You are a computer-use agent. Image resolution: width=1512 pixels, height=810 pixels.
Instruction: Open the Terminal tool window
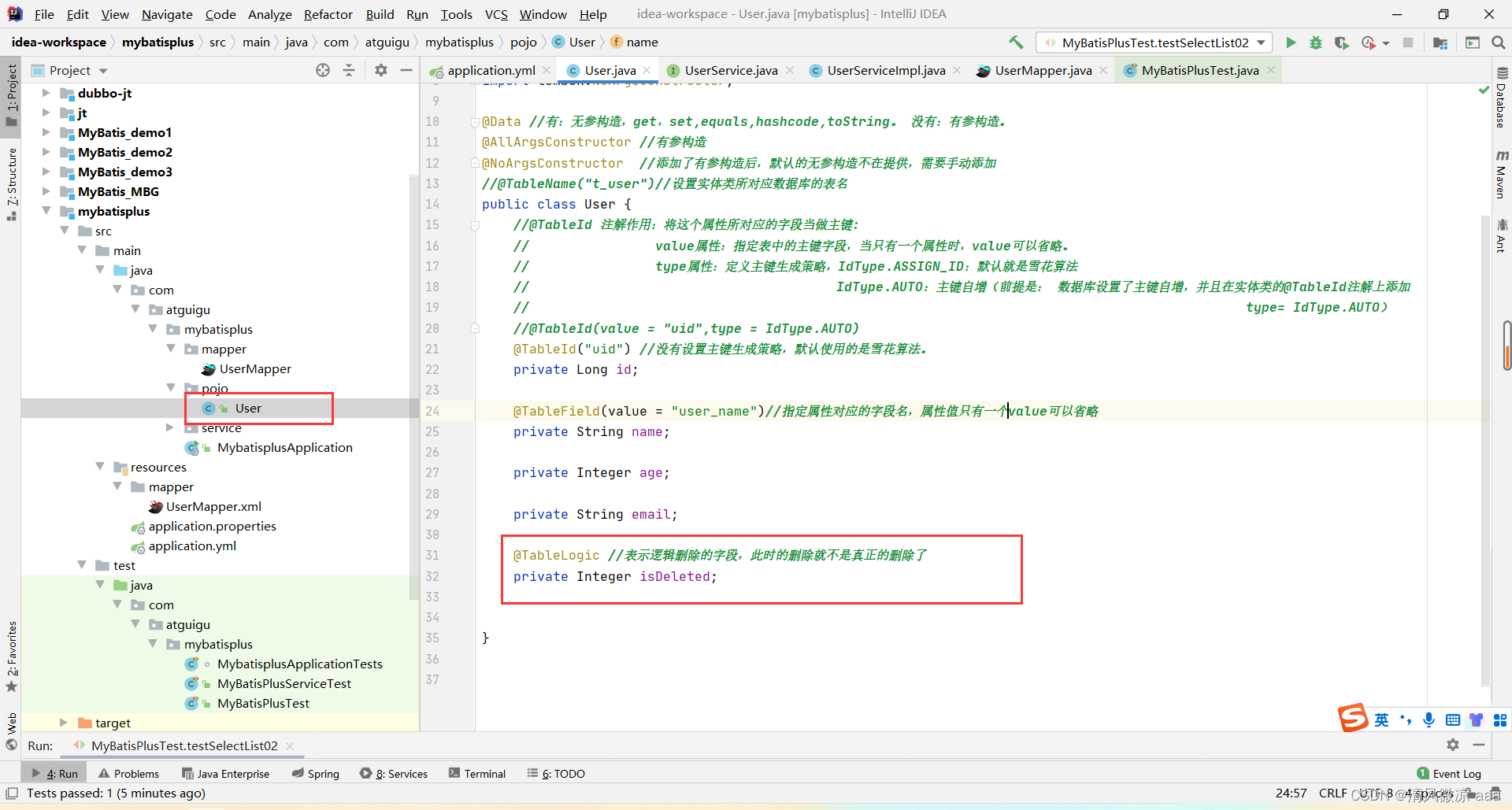[477, 774]
